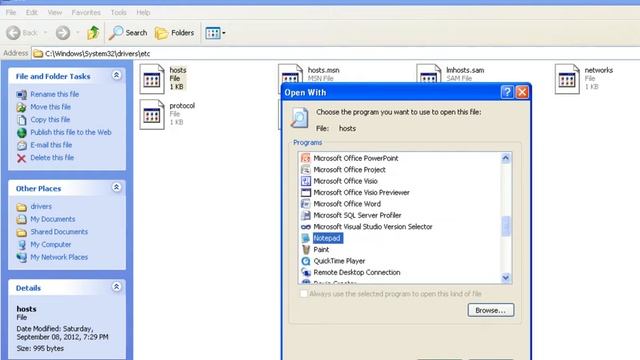This screenshot has width=640, height=360.
Task: Click E-mail this file link
Action: pos(51,145)
